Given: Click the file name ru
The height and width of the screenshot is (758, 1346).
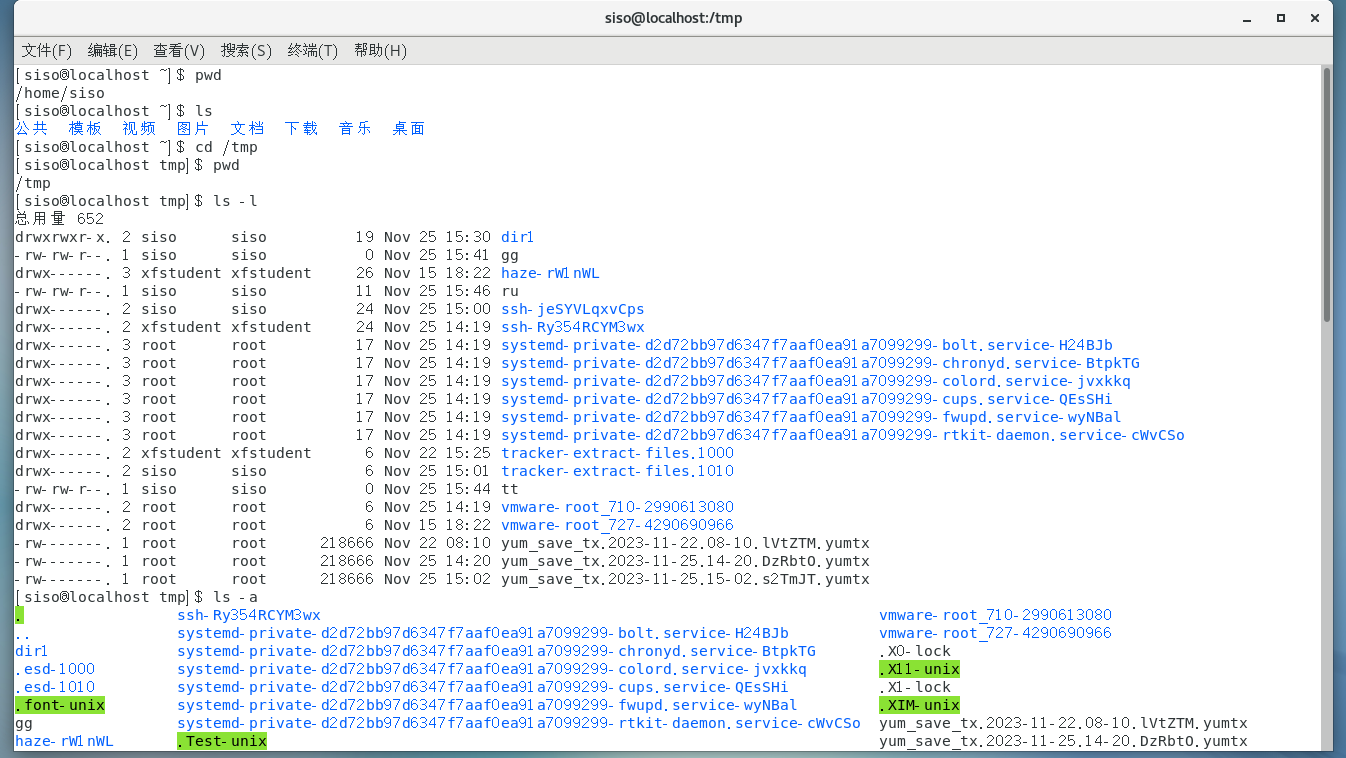Looking at the screenshot, I should (510, 291).
